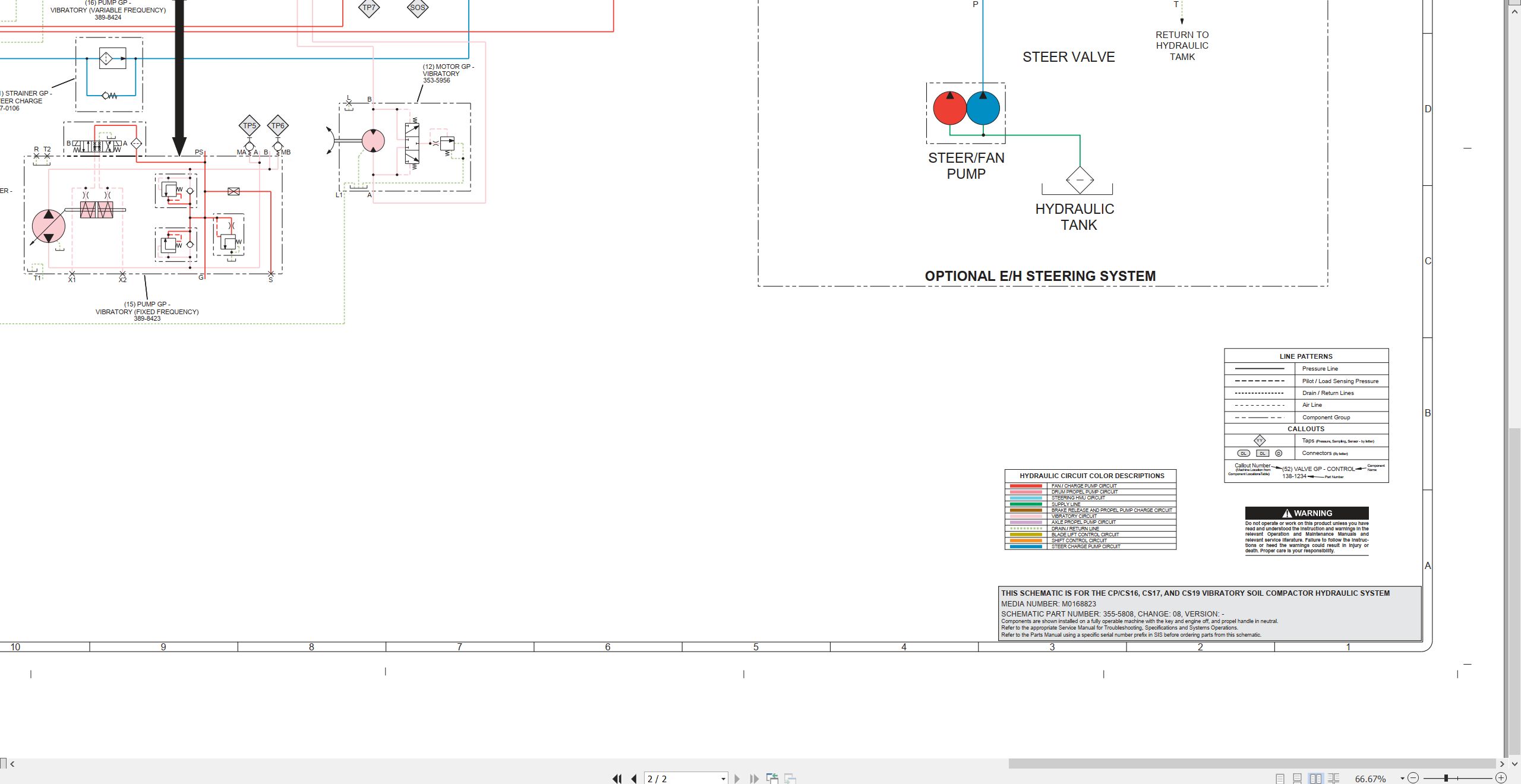Click the TP6 test port diamond
Viewport: 1521px width, 784px height.
click(x=278, y=125)
